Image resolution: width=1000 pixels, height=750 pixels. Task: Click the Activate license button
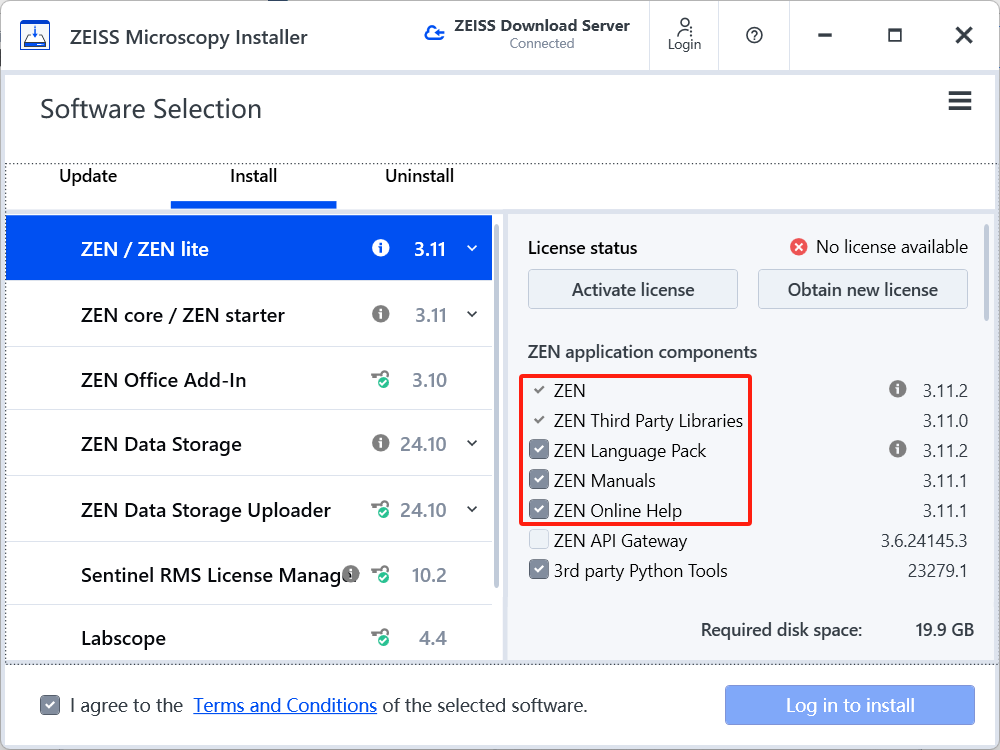point(633,290)
